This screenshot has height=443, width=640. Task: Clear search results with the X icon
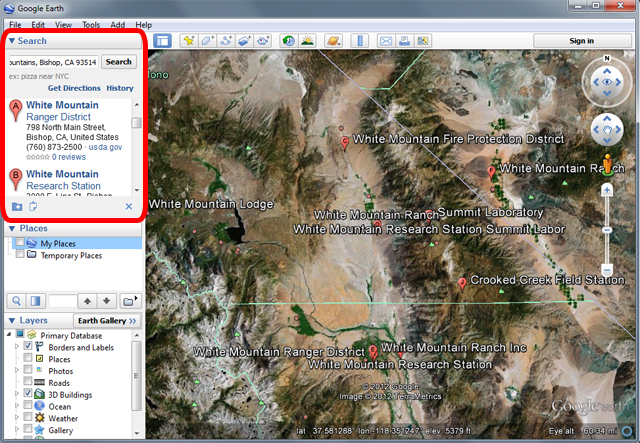[128, 207]
